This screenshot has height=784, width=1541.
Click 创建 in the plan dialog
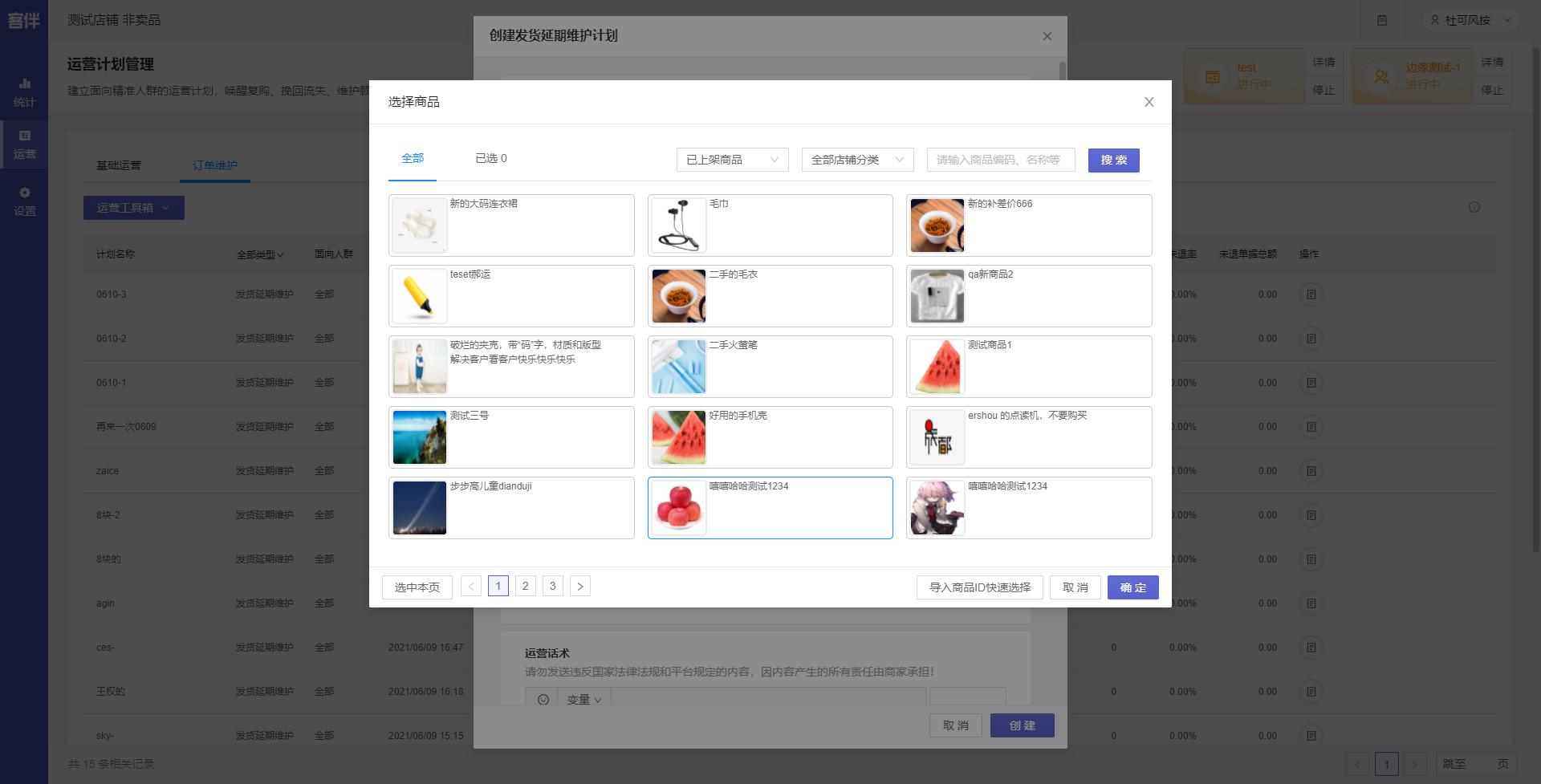[x=1022, y=725]
